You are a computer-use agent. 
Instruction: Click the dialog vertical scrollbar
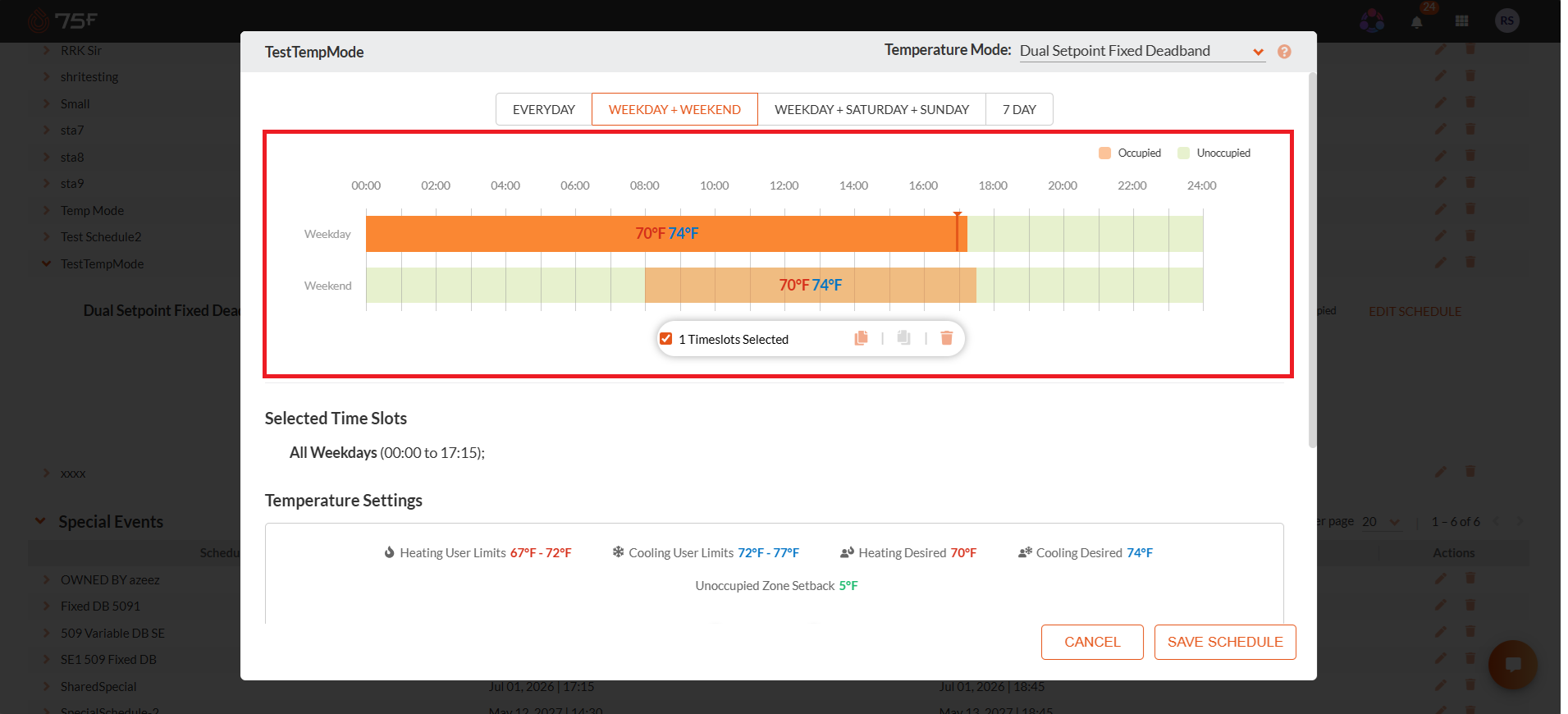(x=1312, y=260)
